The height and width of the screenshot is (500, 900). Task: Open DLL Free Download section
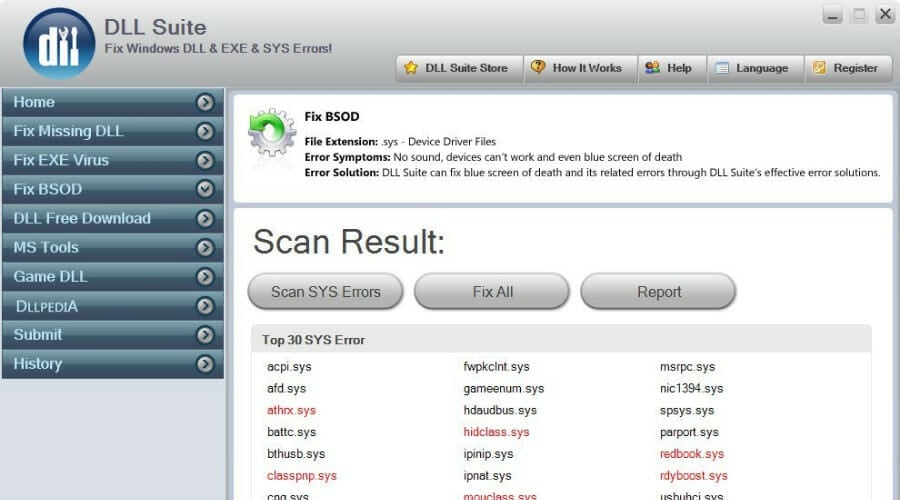click(113, 218)
